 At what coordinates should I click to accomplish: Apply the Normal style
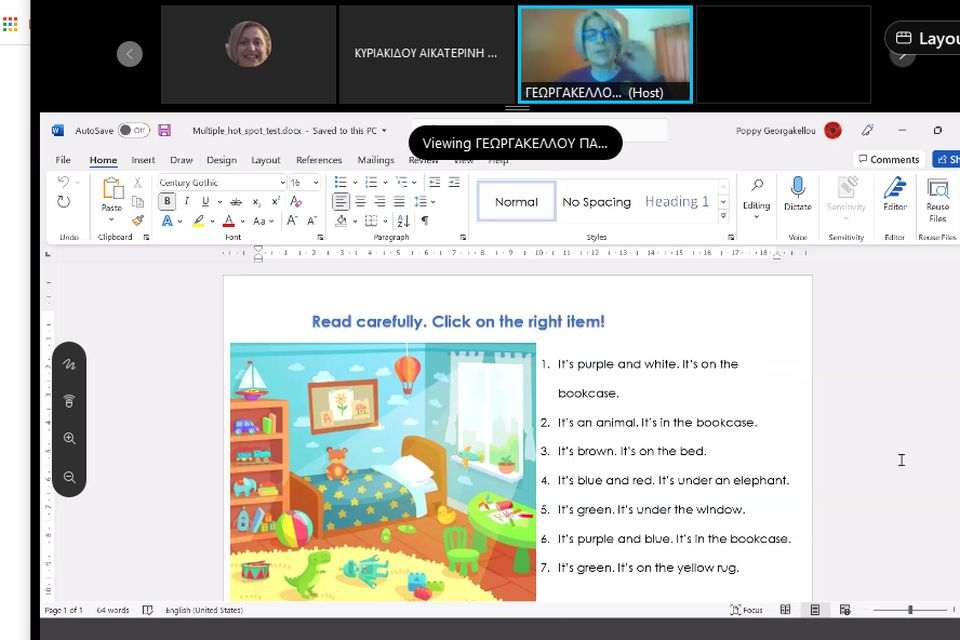click(516, 201)
